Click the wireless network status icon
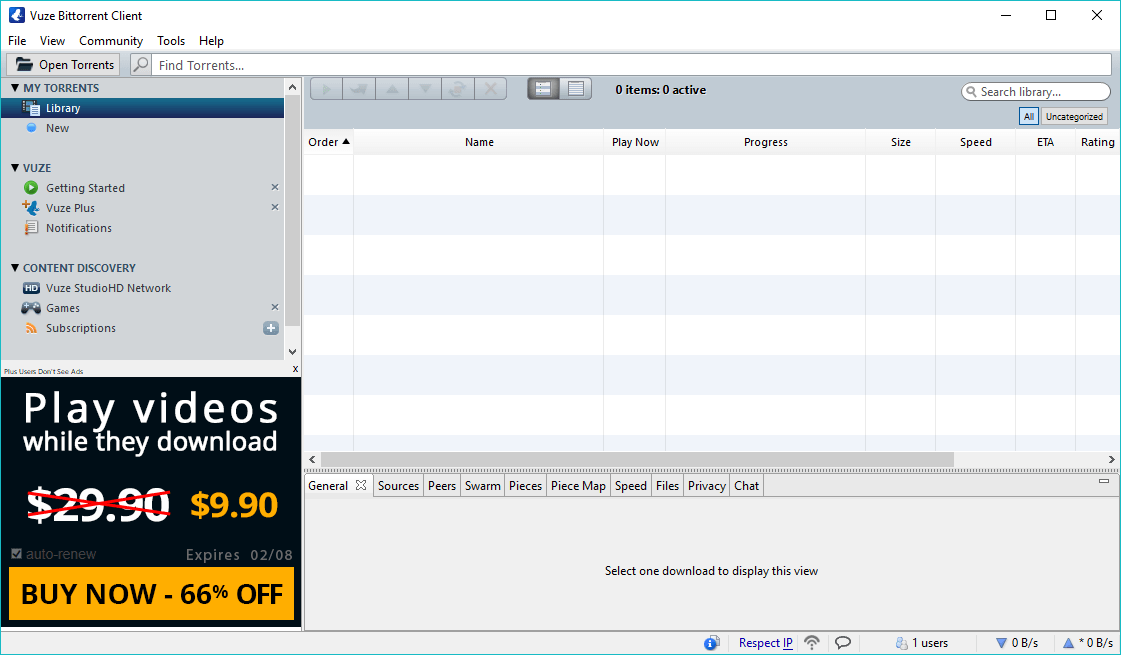Image resolution: width=1121 pixels, height=655 pixels. coord(812,643)
